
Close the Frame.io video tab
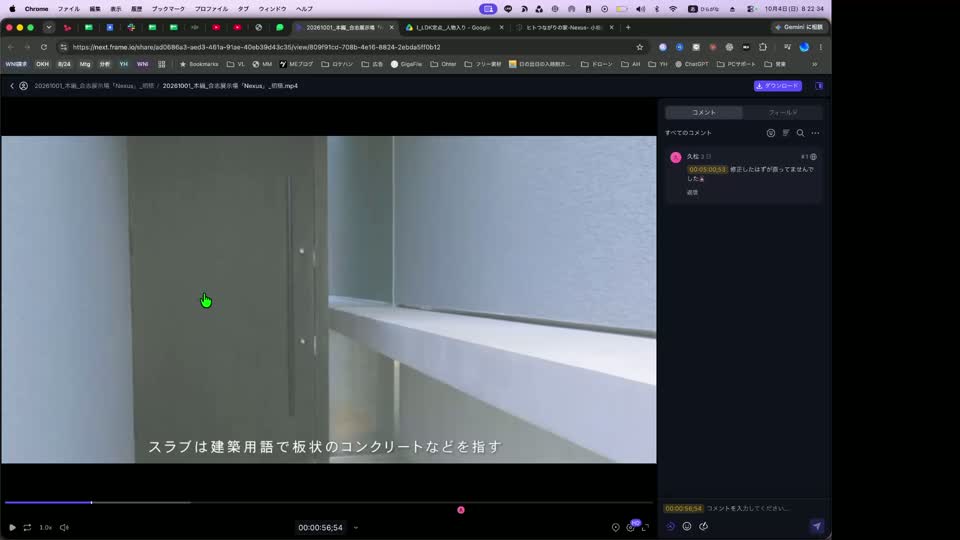click(x=392, y=28)
